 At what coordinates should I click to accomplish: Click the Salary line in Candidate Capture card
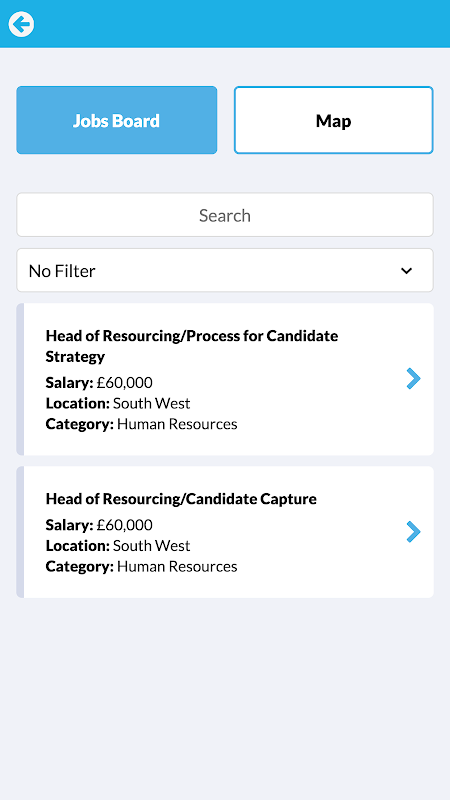(99, 525)
